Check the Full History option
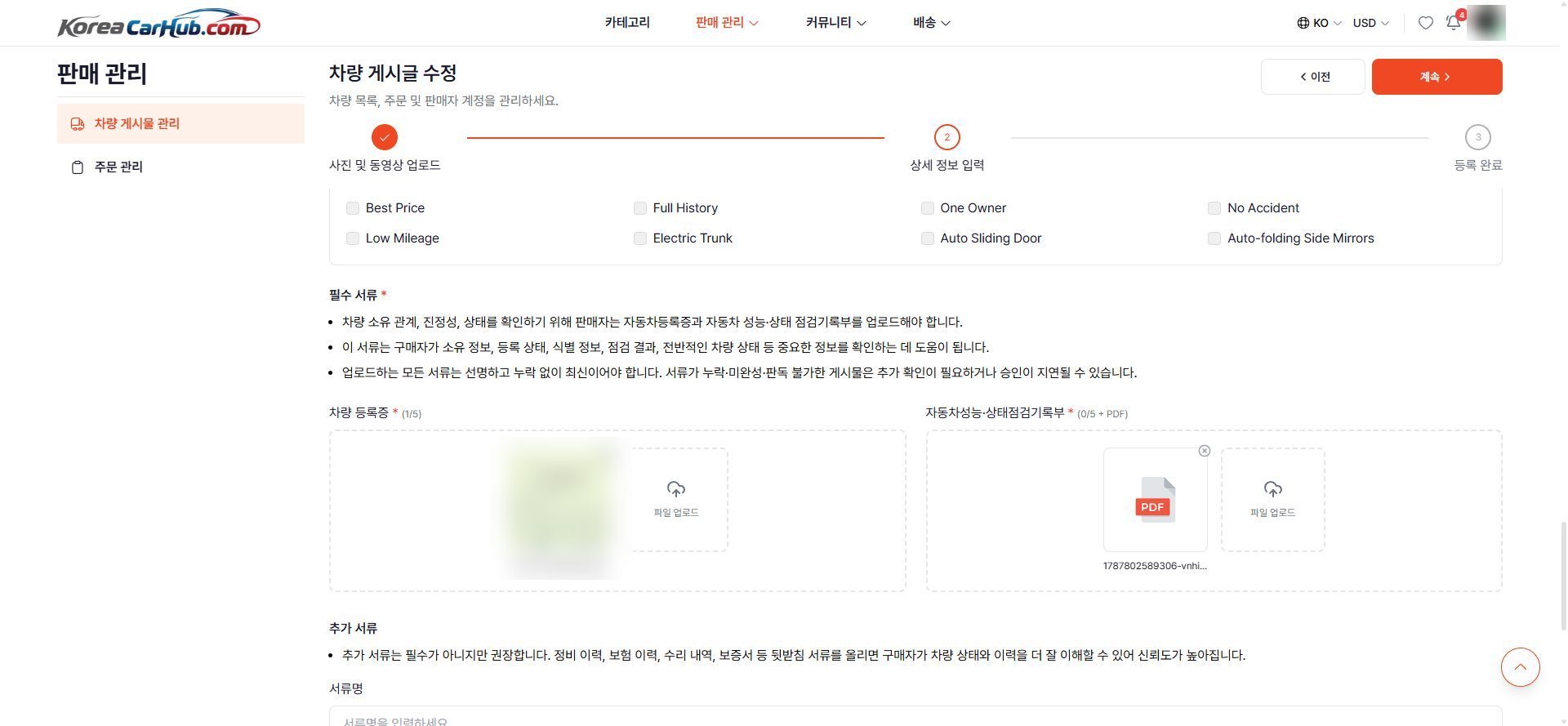Viewport: 1568px width, 726px height. (640, 208)
